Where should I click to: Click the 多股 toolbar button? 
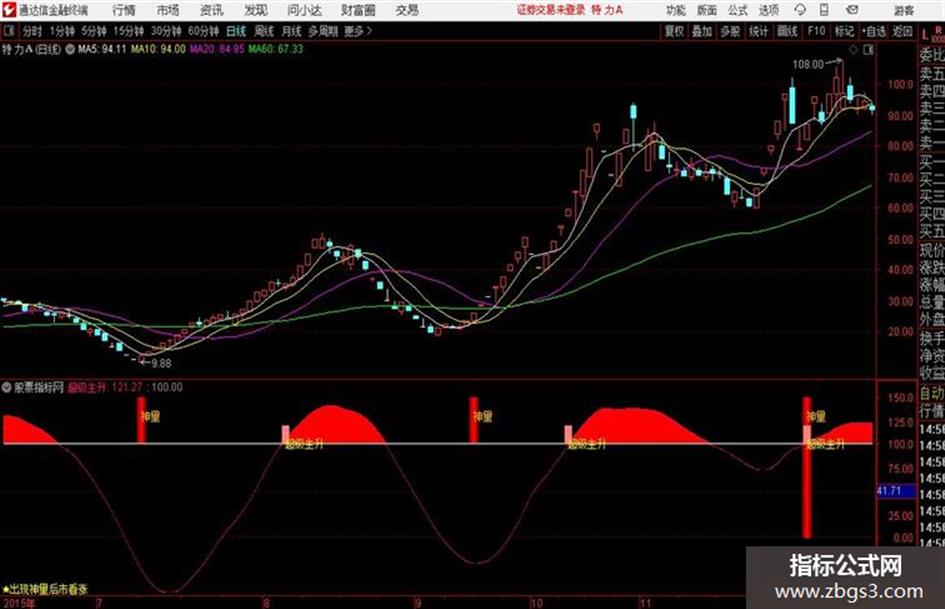point(730,31)
